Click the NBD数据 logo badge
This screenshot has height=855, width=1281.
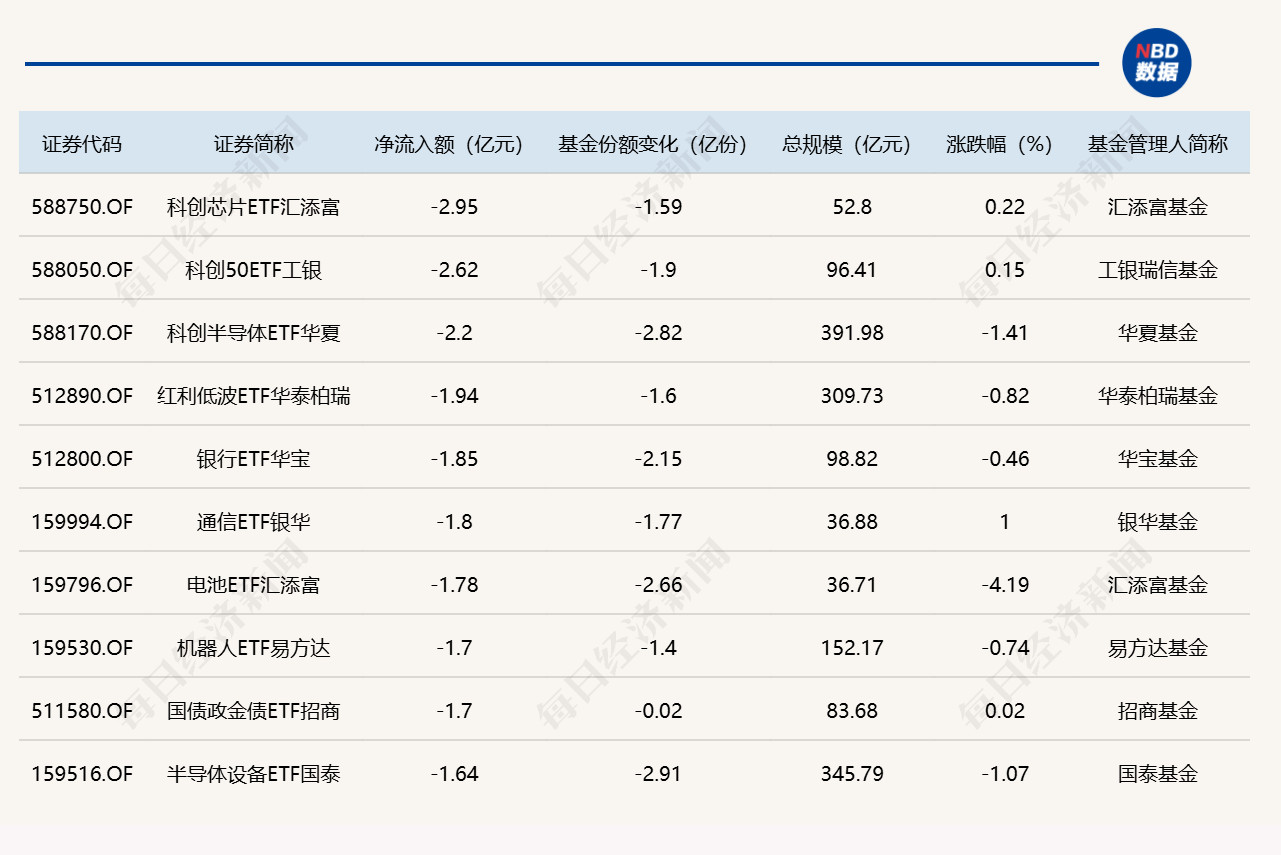(x=1156, y=63)
